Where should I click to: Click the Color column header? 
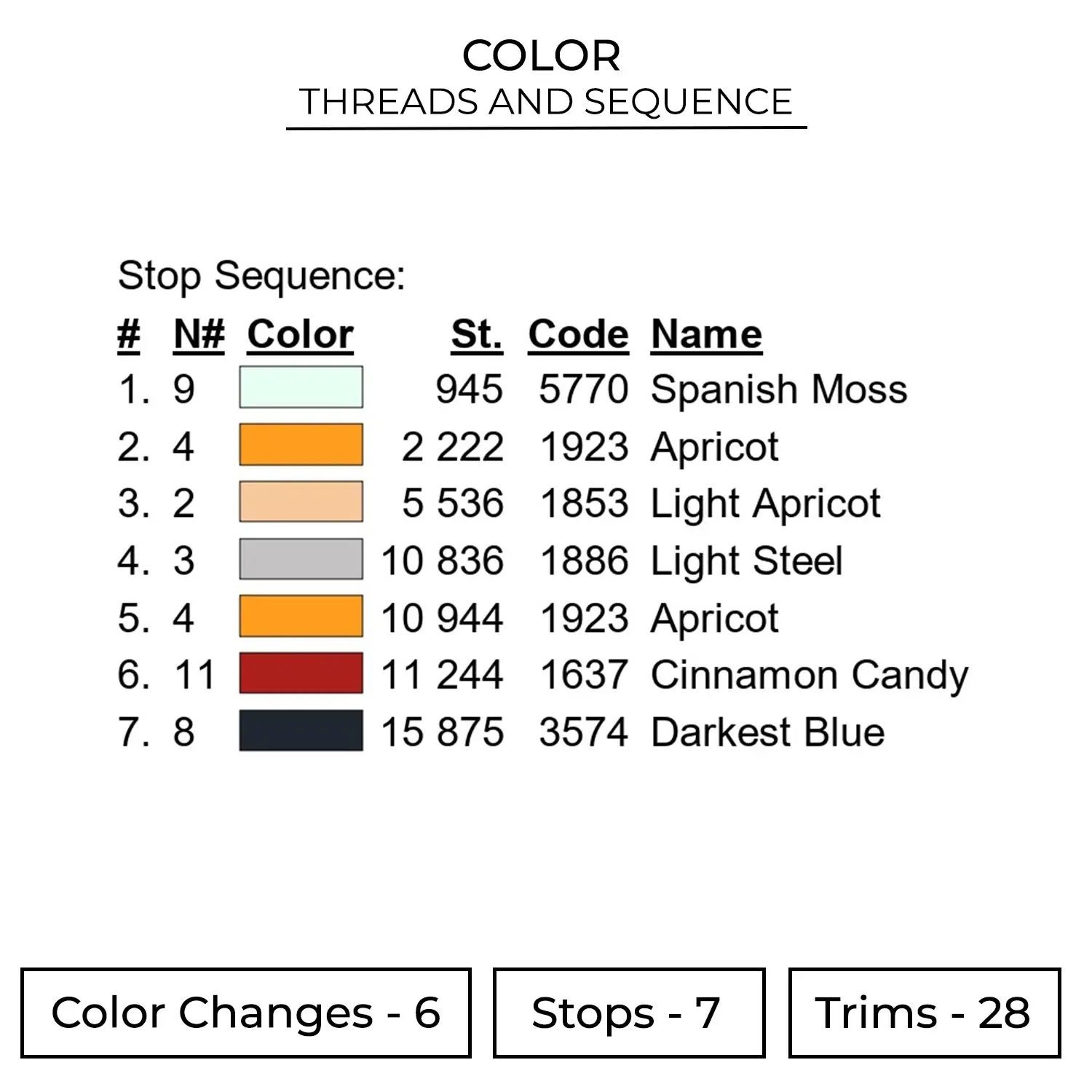(x=300, y=335)
